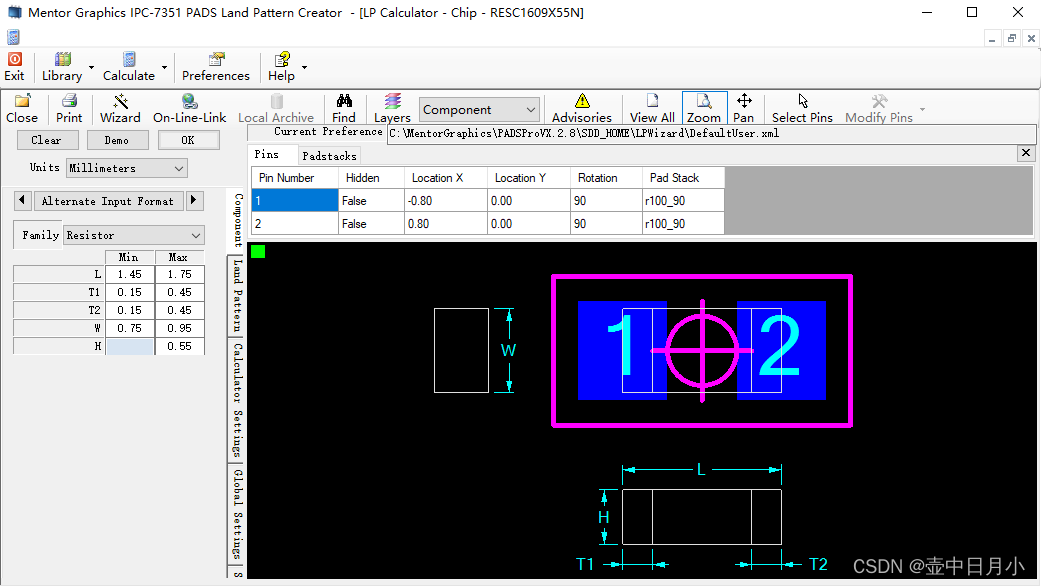Click the T1 Min value field
The width and height of the screenshot is (1041, 586).
[130, 292]
